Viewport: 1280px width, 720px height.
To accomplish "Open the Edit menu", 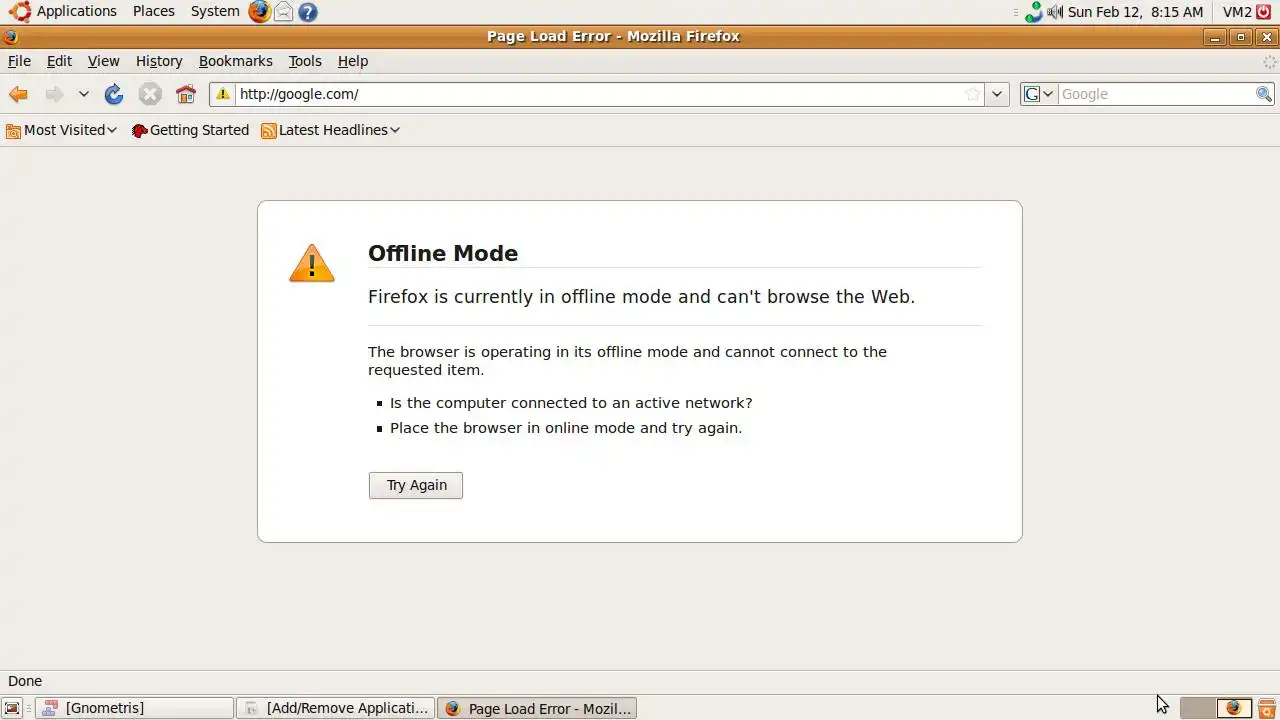I will pos(59,61).
